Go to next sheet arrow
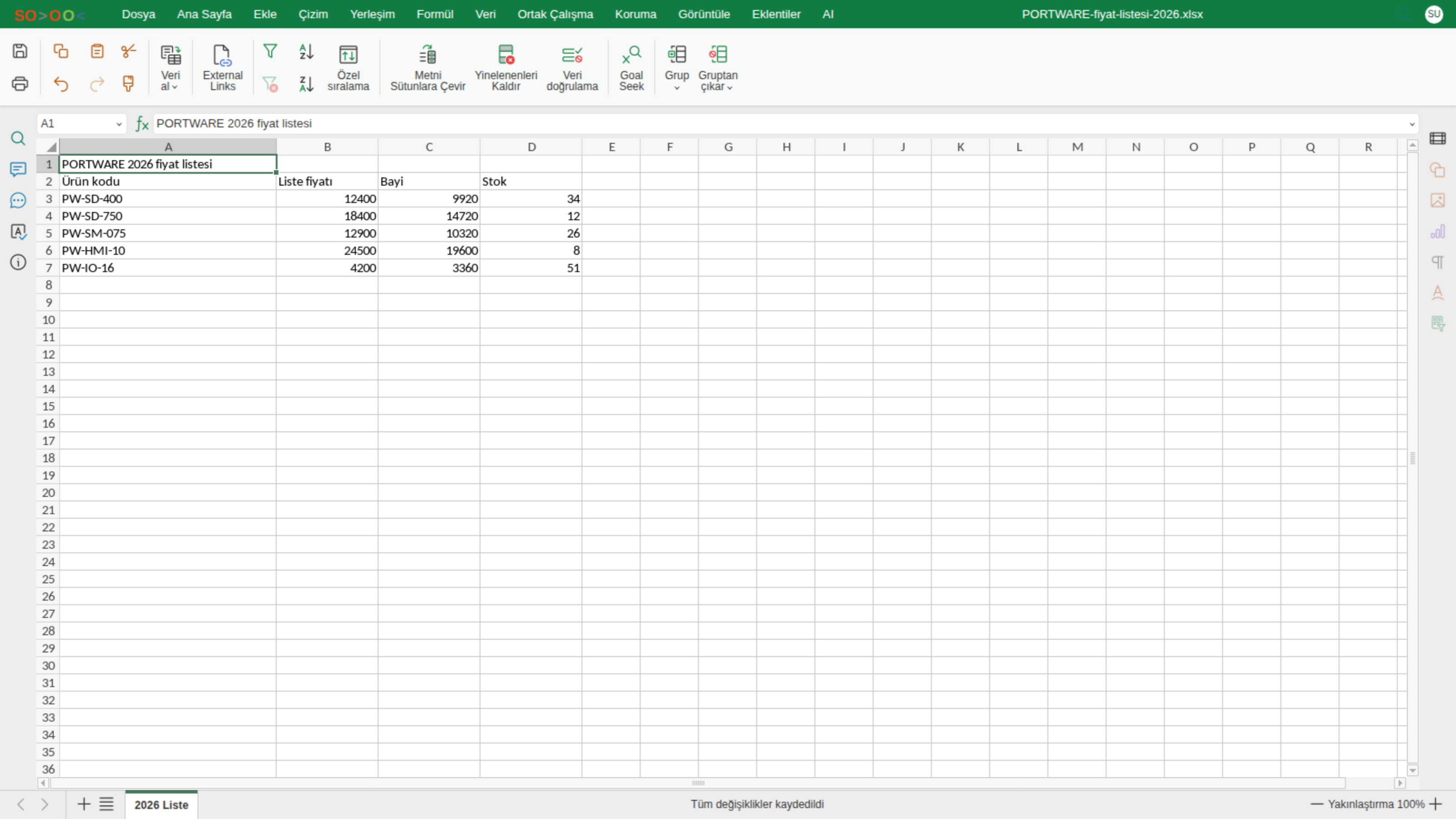The height and width of the screenshot is (819, 1456). (45, 804)
